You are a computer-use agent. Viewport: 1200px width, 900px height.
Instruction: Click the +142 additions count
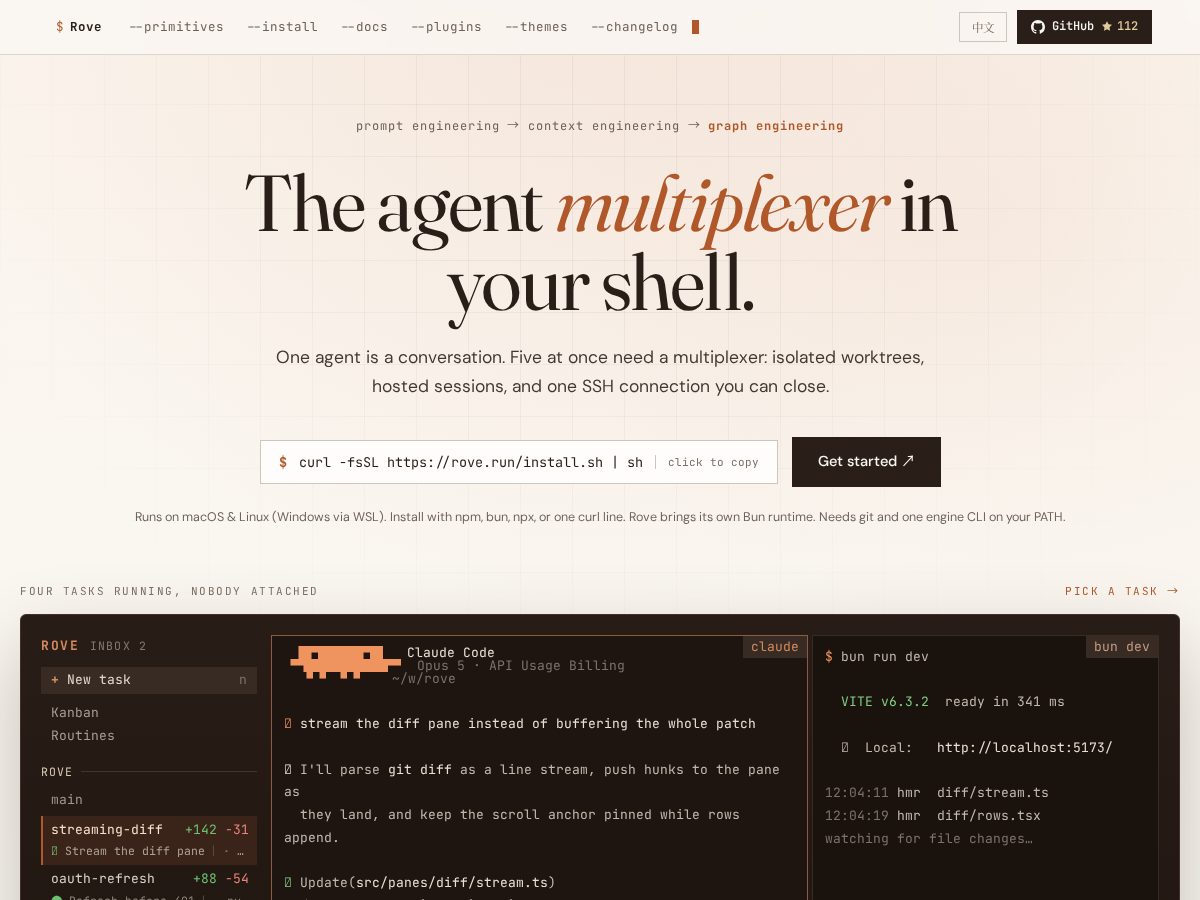coord(201,830)
